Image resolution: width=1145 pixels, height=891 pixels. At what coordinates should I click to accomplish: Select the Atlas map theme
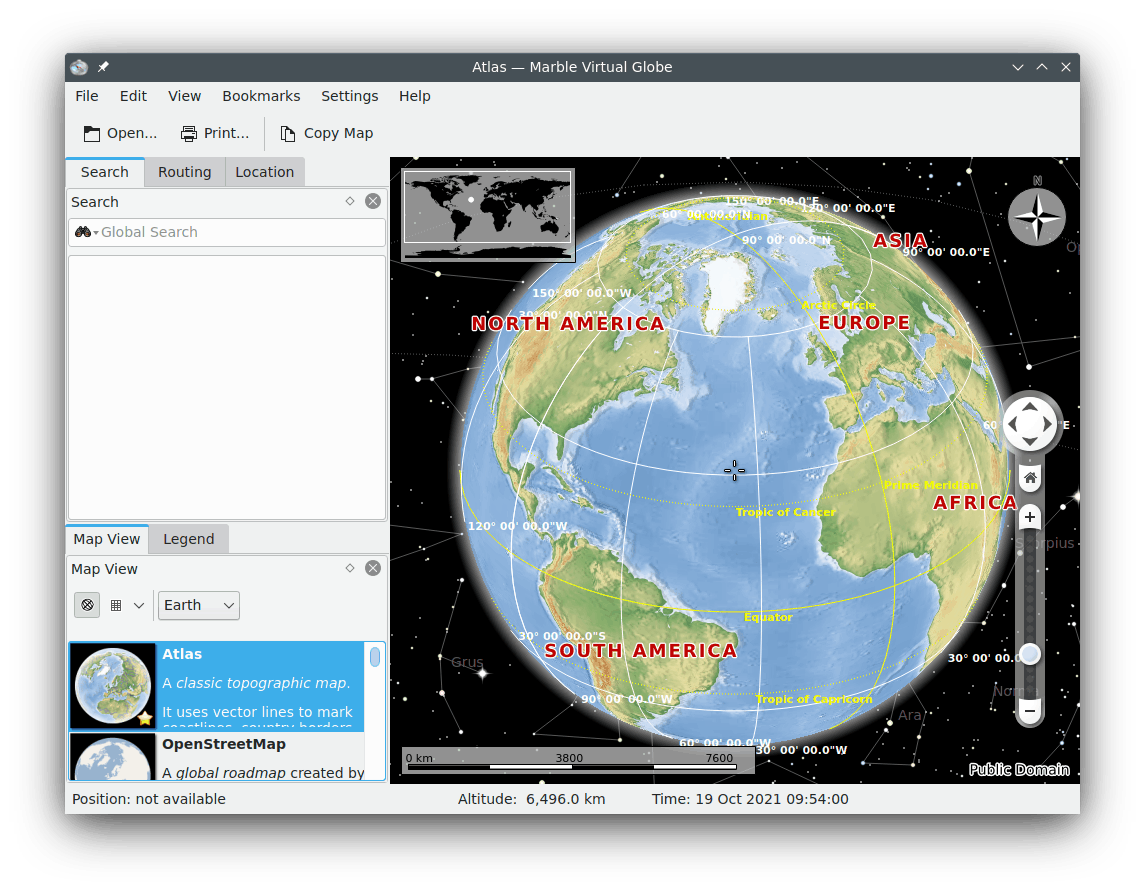(x=217, y=686)
